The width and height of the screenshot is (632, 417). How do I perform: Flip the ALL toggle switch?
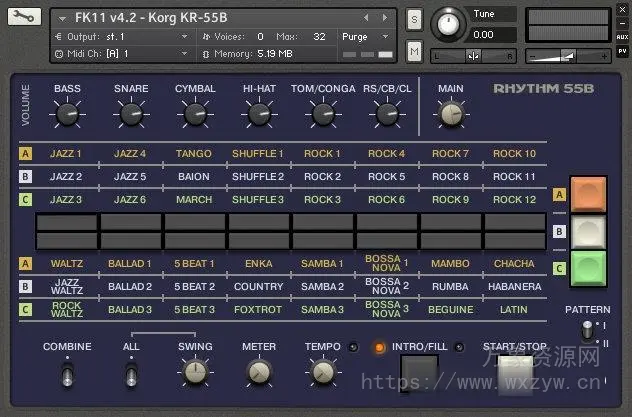click(131, 375)
